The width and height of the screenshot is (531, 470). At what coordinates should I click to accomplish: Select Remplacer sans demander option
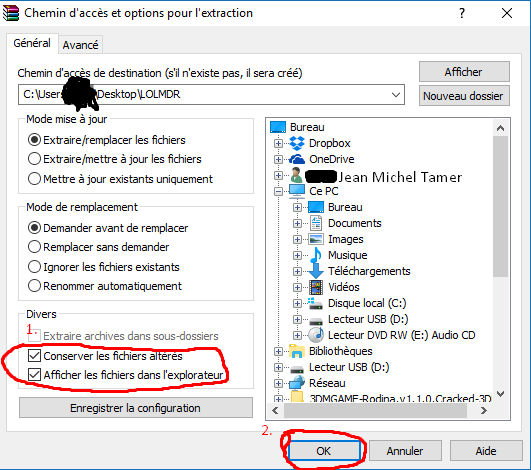[35, 247]
